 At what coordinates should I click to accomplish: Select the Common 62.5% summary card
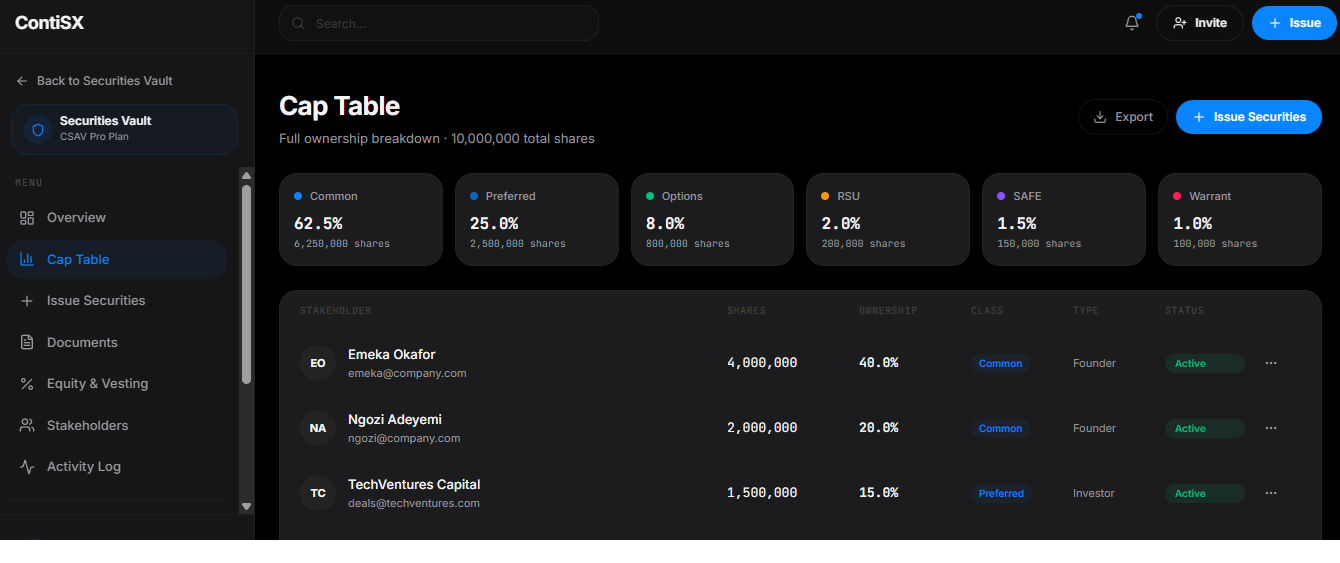[361, 220]
